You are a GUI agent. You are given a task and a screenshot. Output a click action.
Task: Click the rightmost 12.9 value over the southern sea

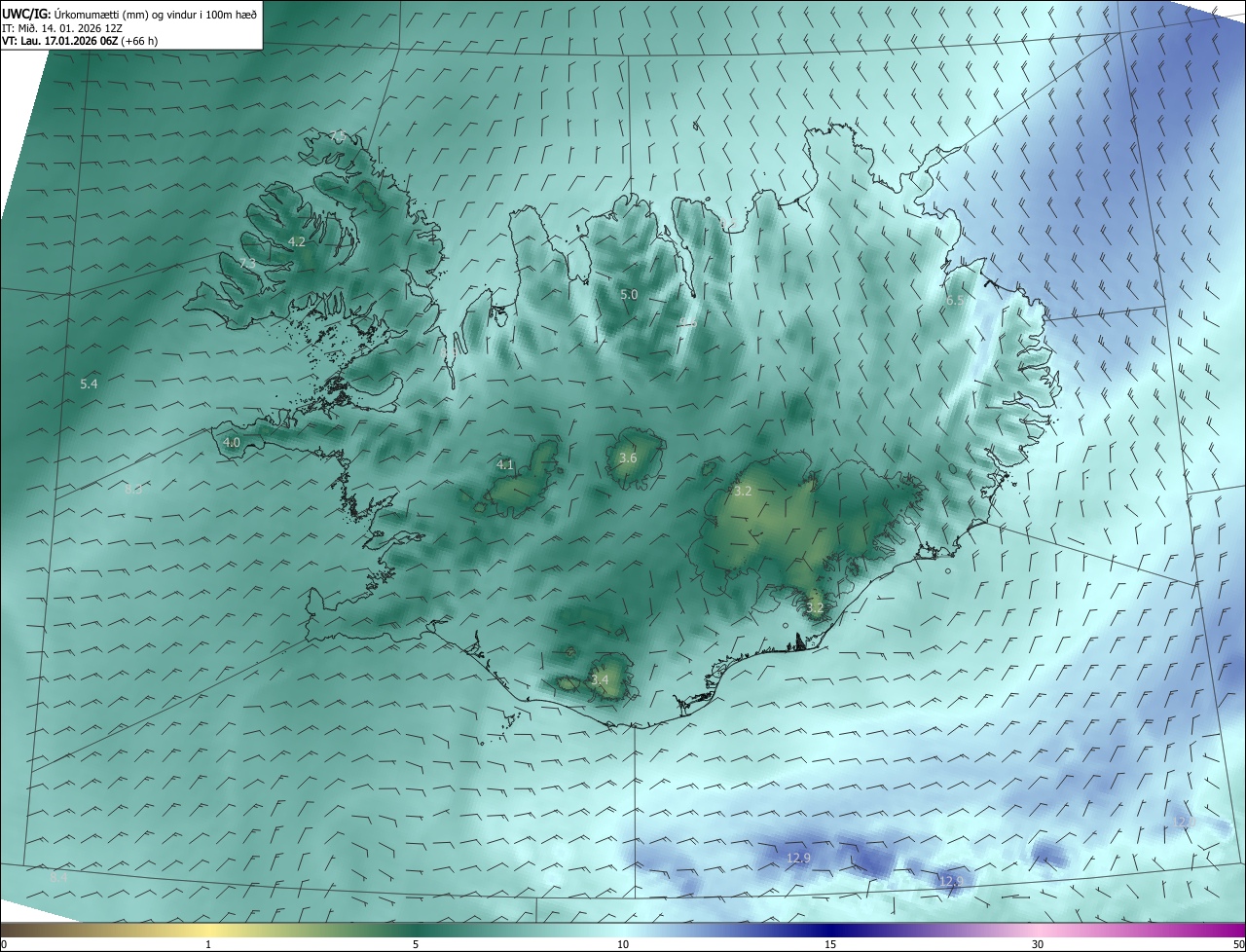pos(951,881)
